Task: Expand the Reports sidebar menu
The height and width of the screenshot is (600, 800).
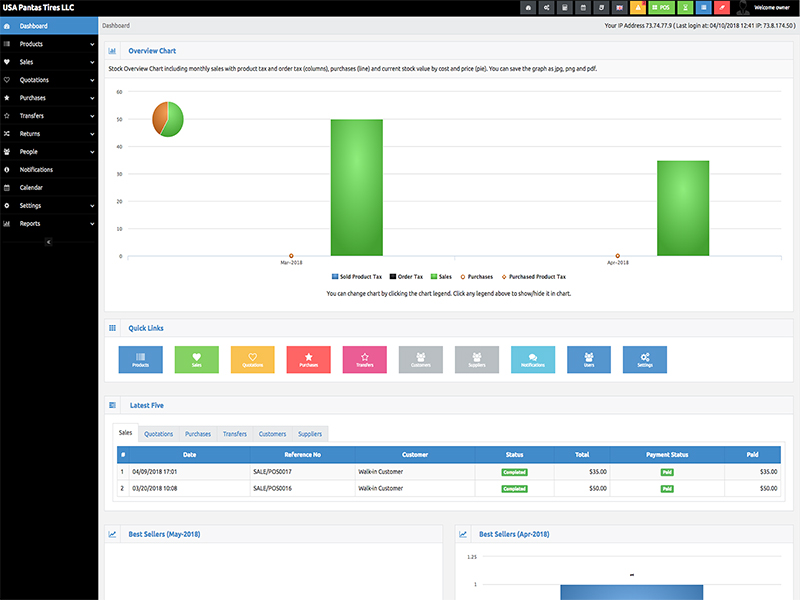Action: [x=49, y=224]
